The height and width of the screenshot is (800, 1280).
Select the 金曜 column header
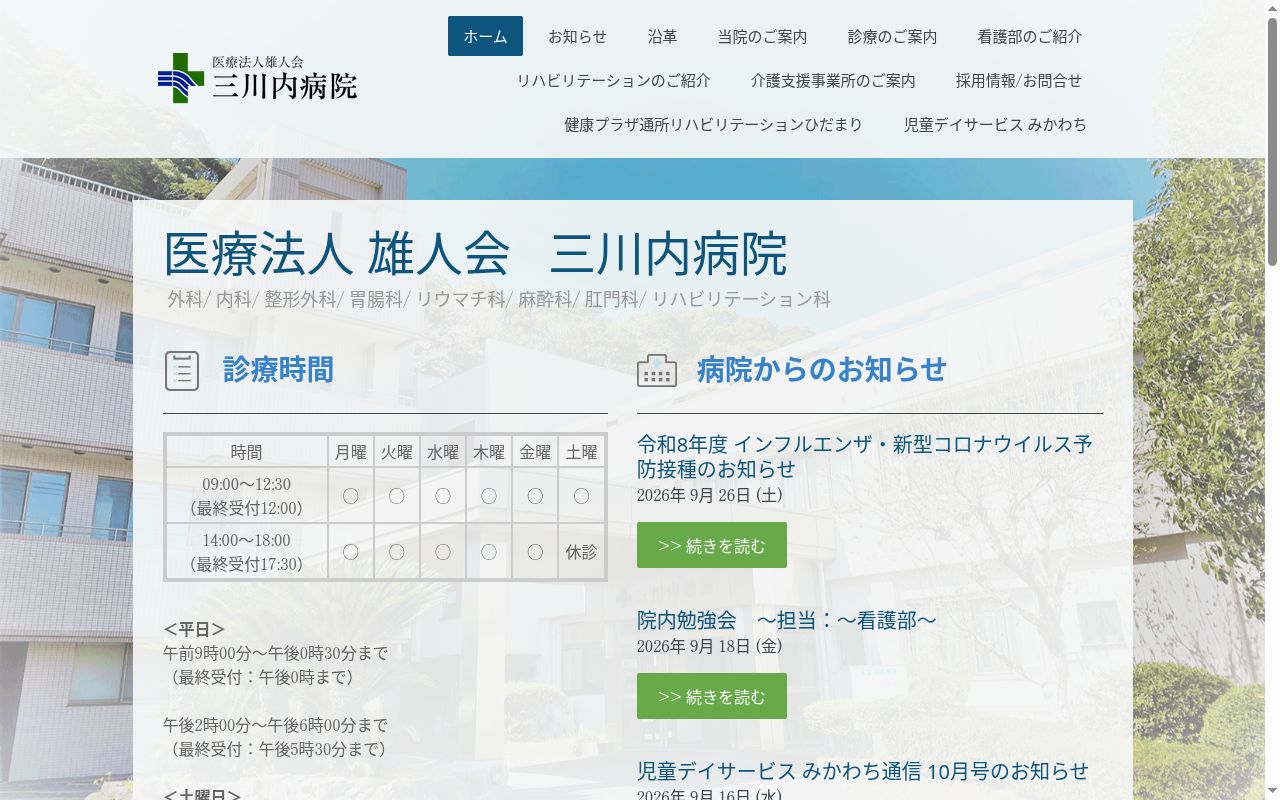(535, 452)
